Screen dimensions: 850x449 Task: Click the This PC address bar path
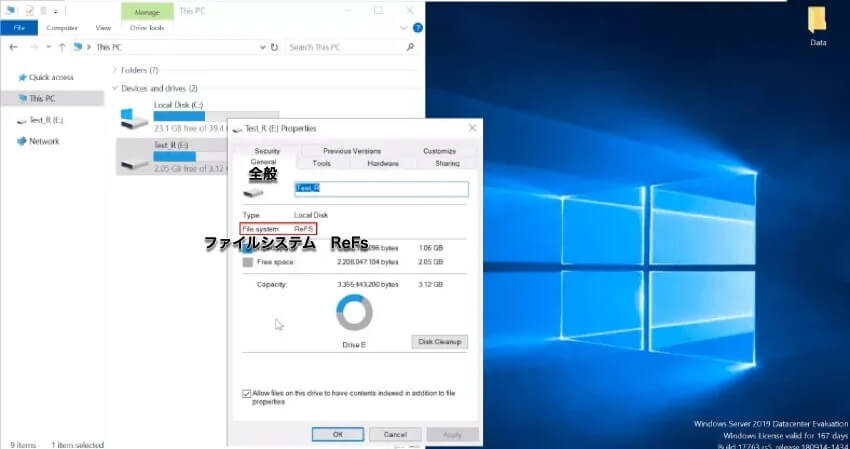click(109, 47)
